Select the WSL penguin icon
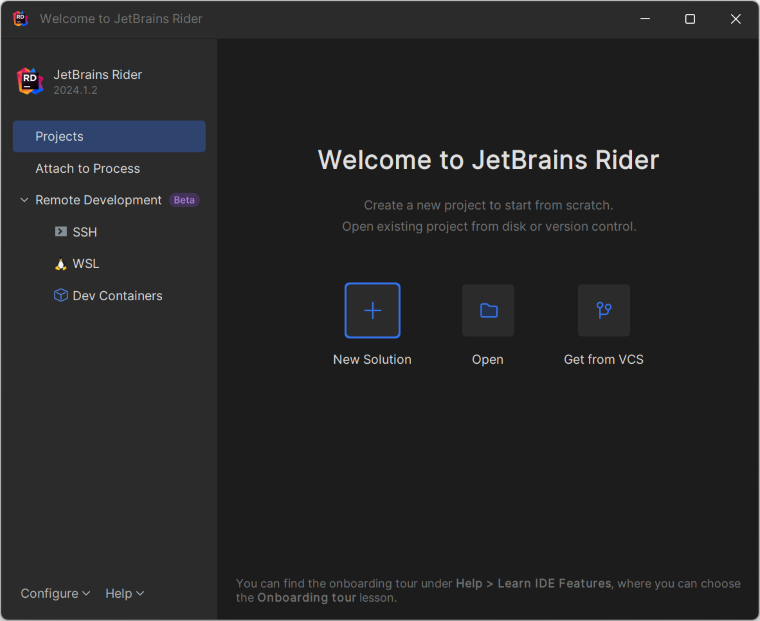The image size is (760, 621). click(x=61, y=264)
